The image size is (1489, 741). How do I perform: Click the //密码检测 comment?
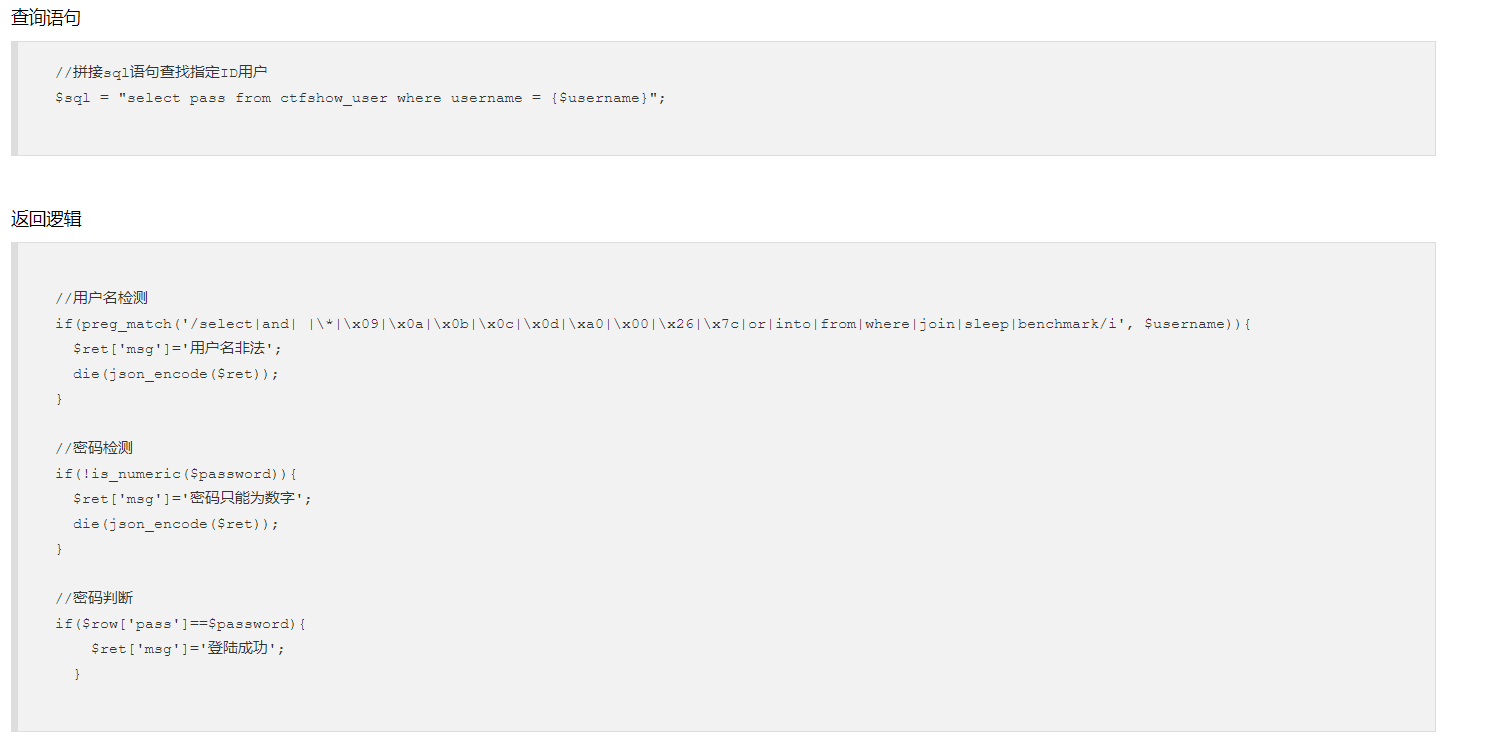pos(94,448)
